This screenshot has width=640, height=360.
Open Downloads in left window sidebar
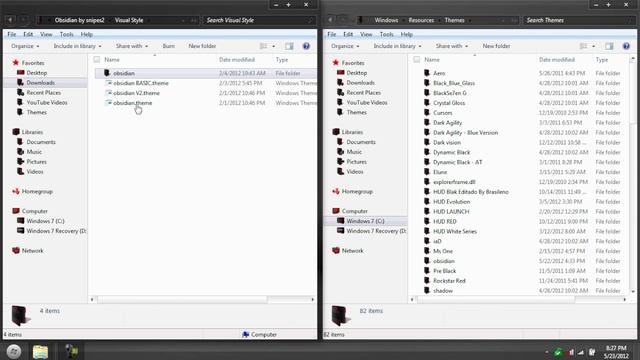pyautogui.click(x=40, y=82)
